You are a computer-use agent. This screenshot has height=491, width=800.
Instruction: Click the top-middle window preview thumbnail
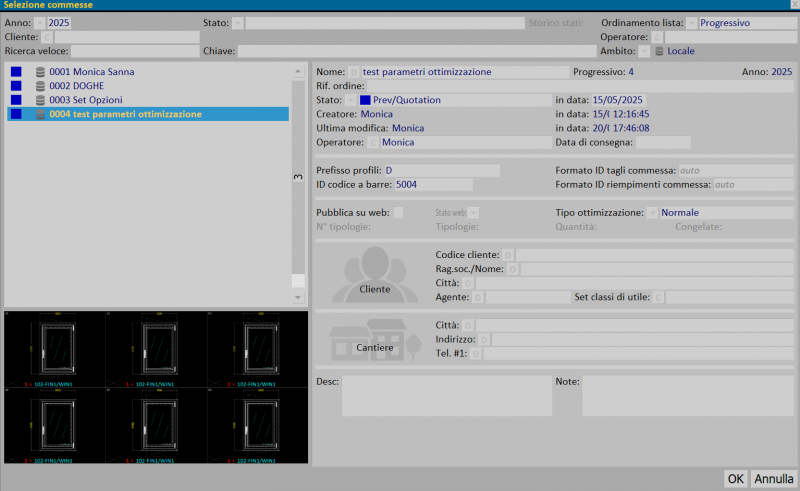tap(157, 349)
